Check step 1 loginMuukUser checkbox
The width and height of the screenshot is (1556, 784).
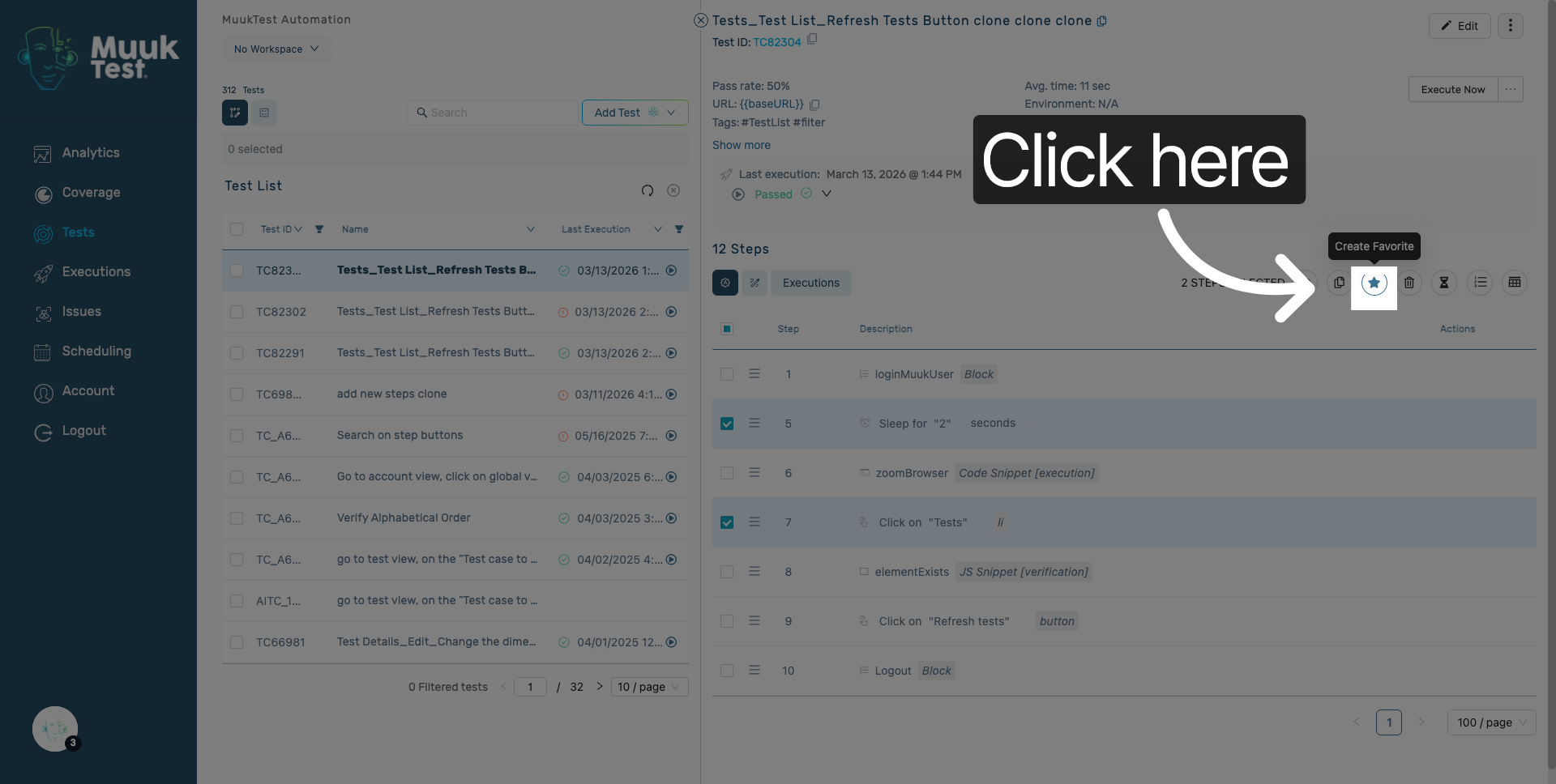tap(727, 374)
